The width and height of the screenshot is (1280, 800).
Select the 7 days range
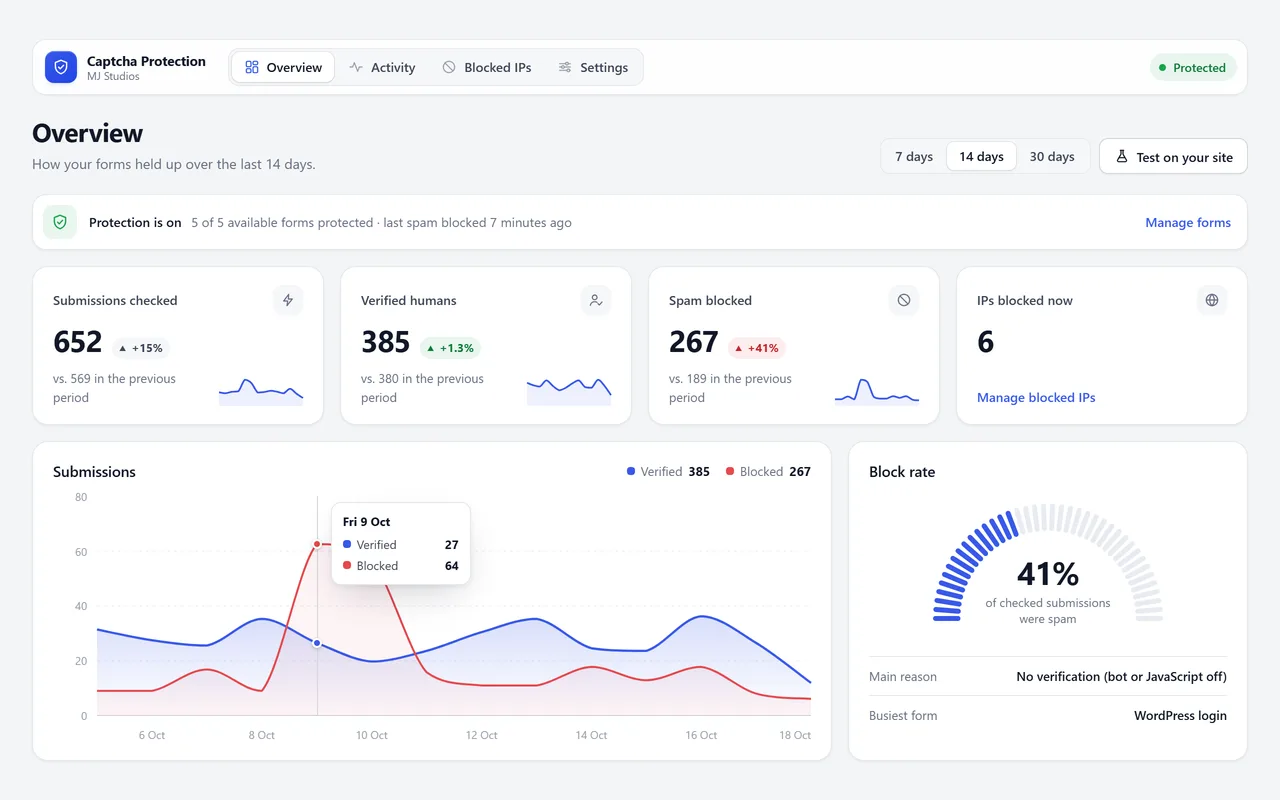click(914, 156)
